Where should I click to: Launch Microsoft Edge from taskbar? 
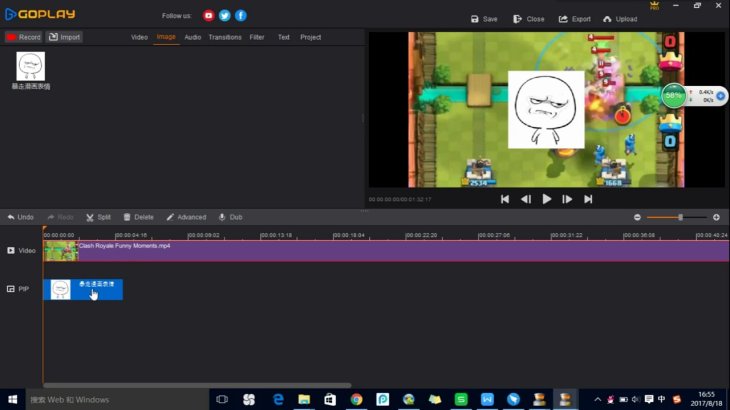pyautogui.click(x=278, y=399)
